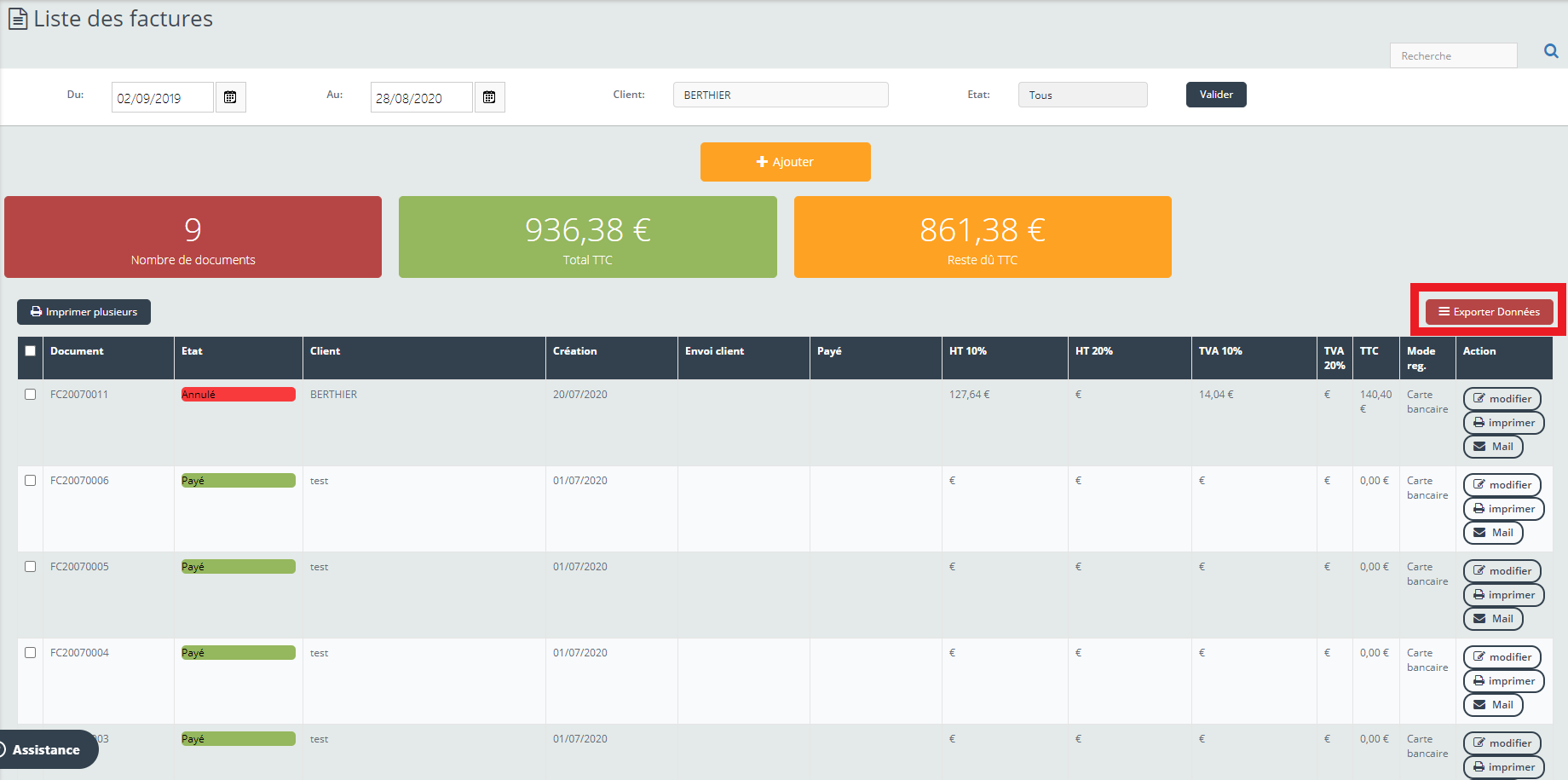Send Mail for invoice FC20070005
1568x780 pixels.
(1492, 619)
